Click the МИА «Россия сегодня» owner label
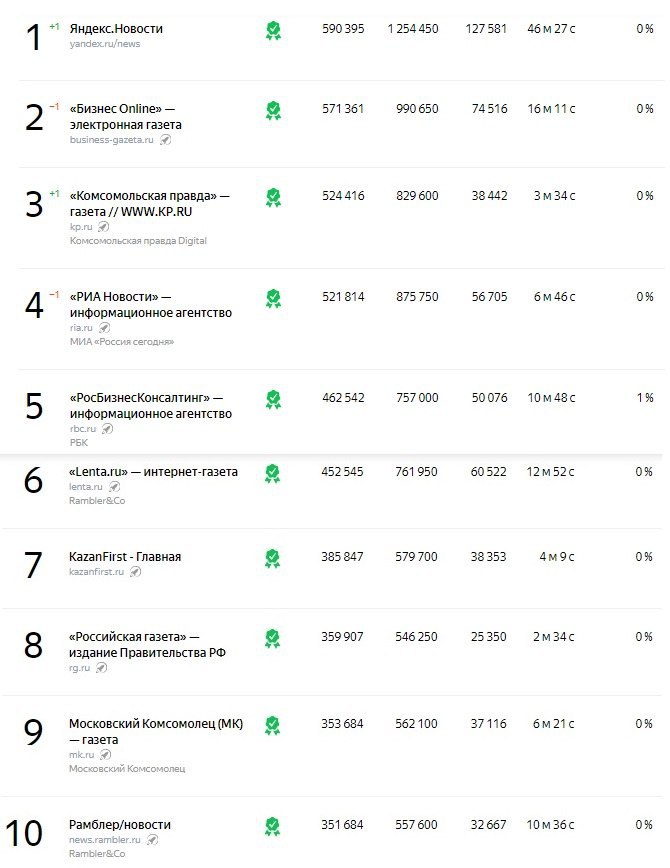Screen dimensions: 670x868 [x=122, y=342]
